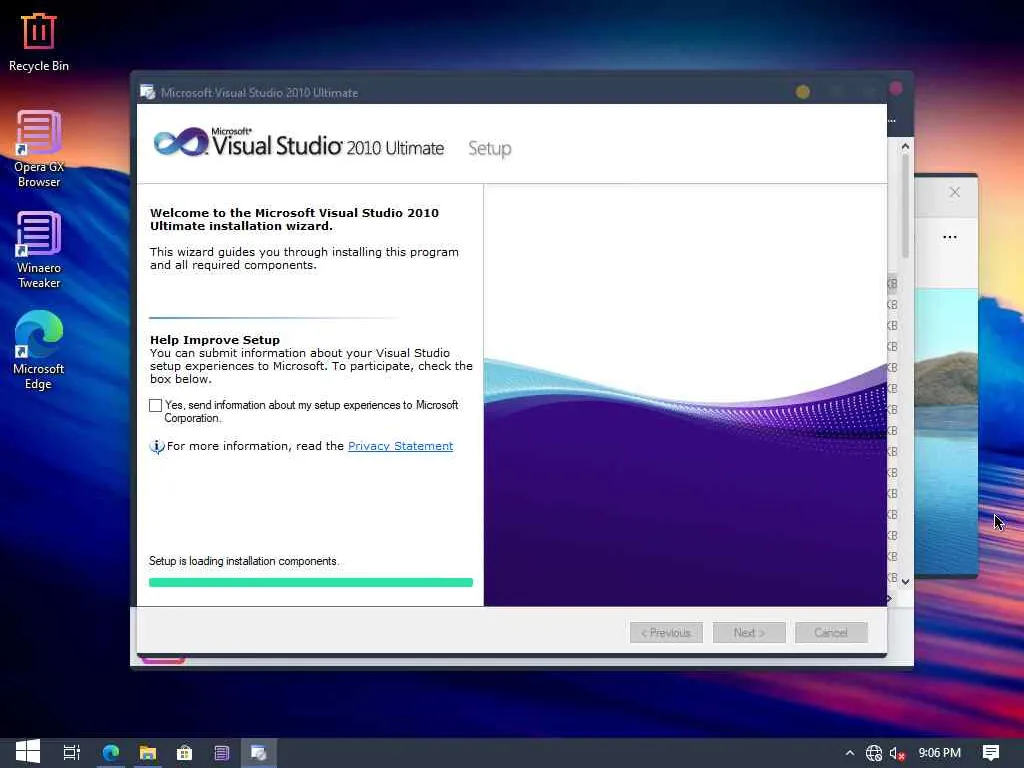Open the Privacy Statement link
Screen dimensions: 1024x768
point(400,446)
